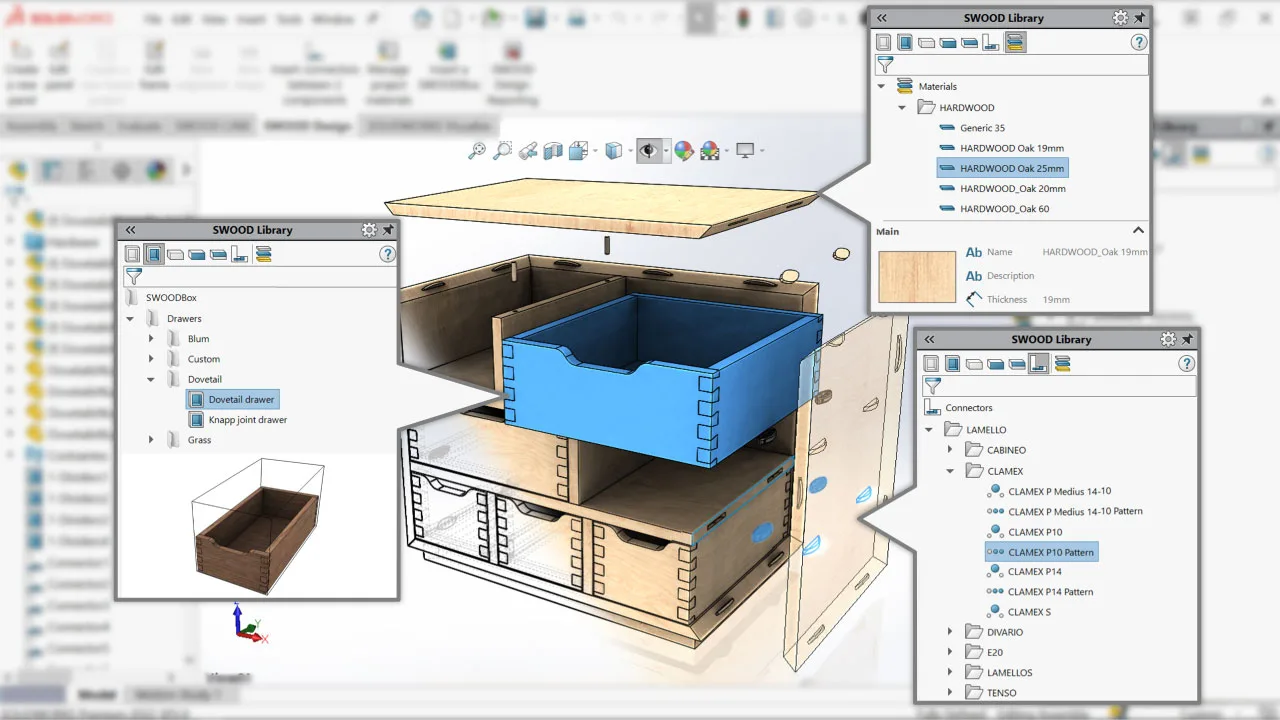The height and width of the screenshot is (720, 1280).
Task: Collapse the CLAMEX connectors folder
Action: click(x=950, y=471)
